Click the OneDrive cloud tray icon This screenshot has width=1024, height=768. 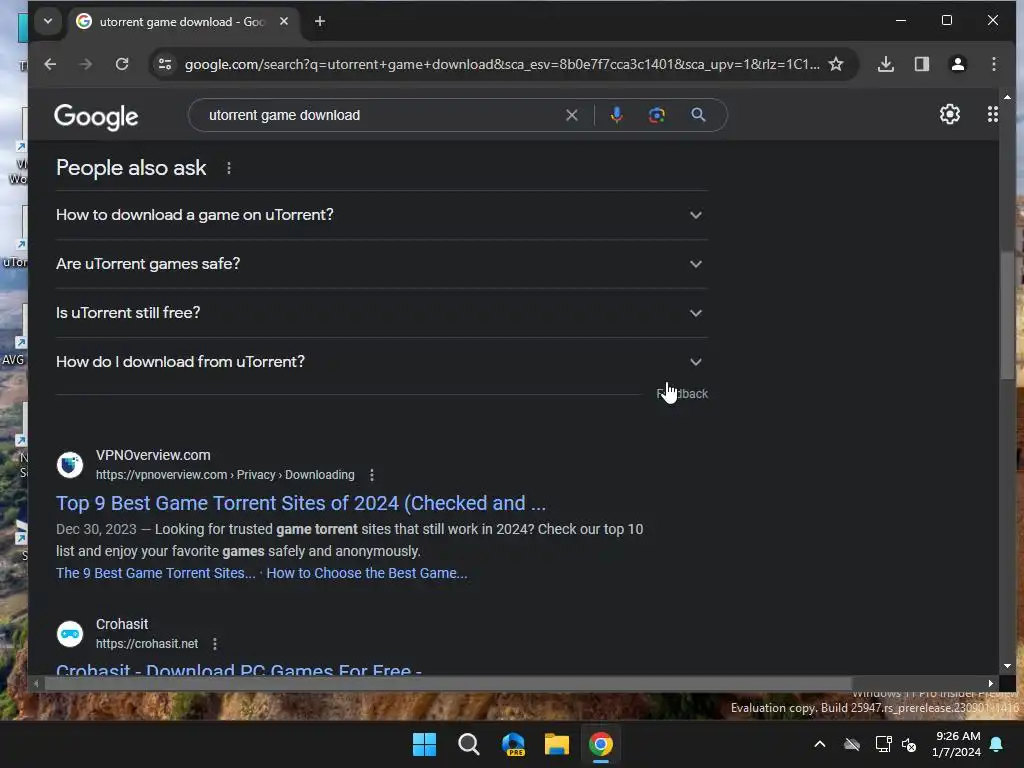(852, 744)
